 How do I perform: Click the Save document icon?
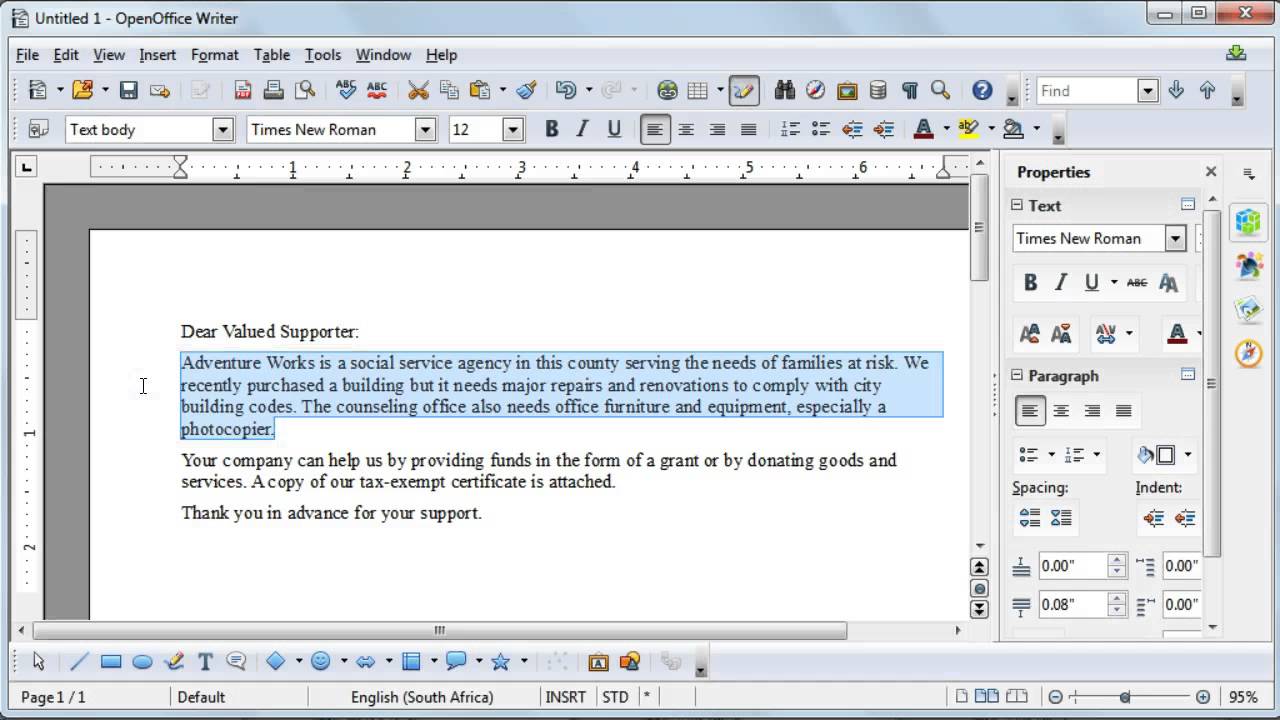(x=128, y=91)
